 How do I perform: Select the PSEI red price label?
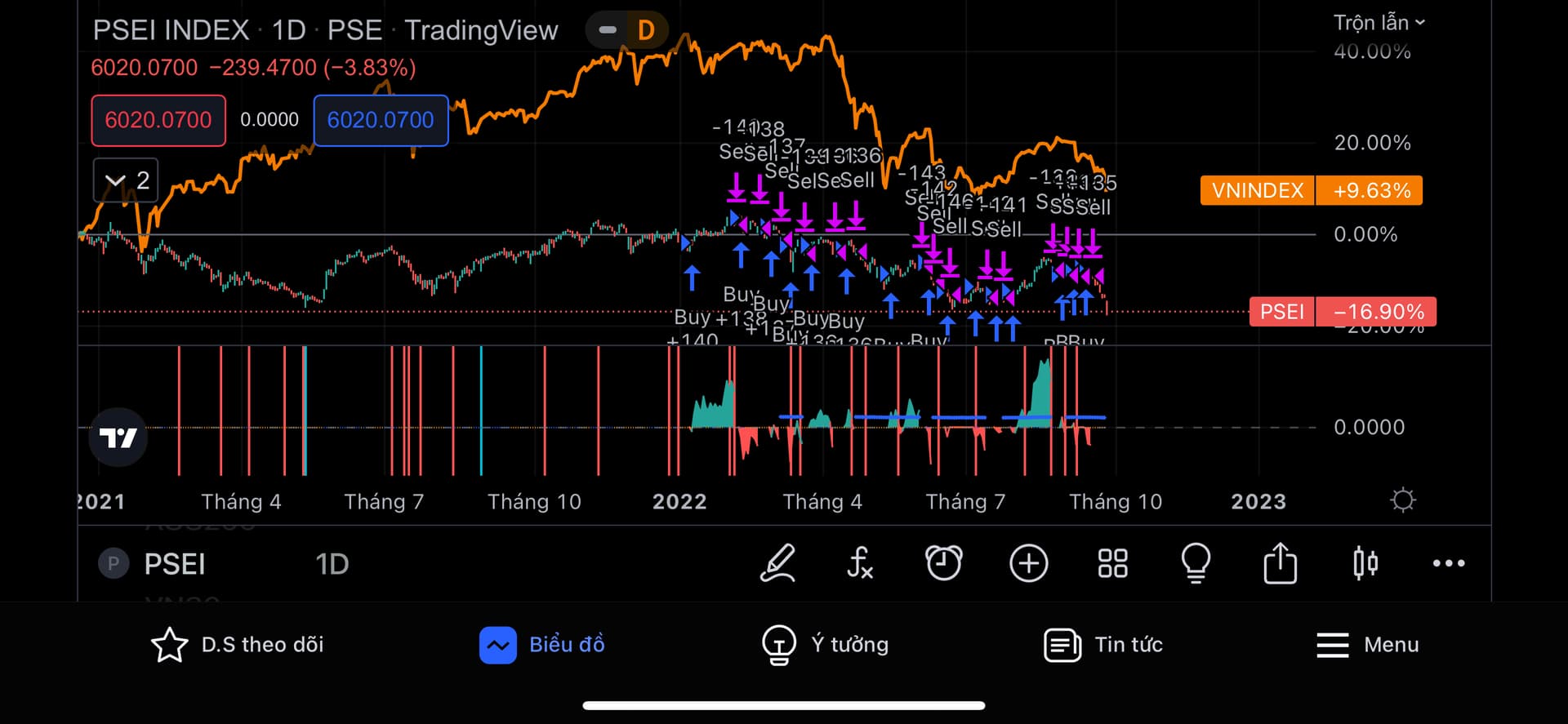[1343, 312]
